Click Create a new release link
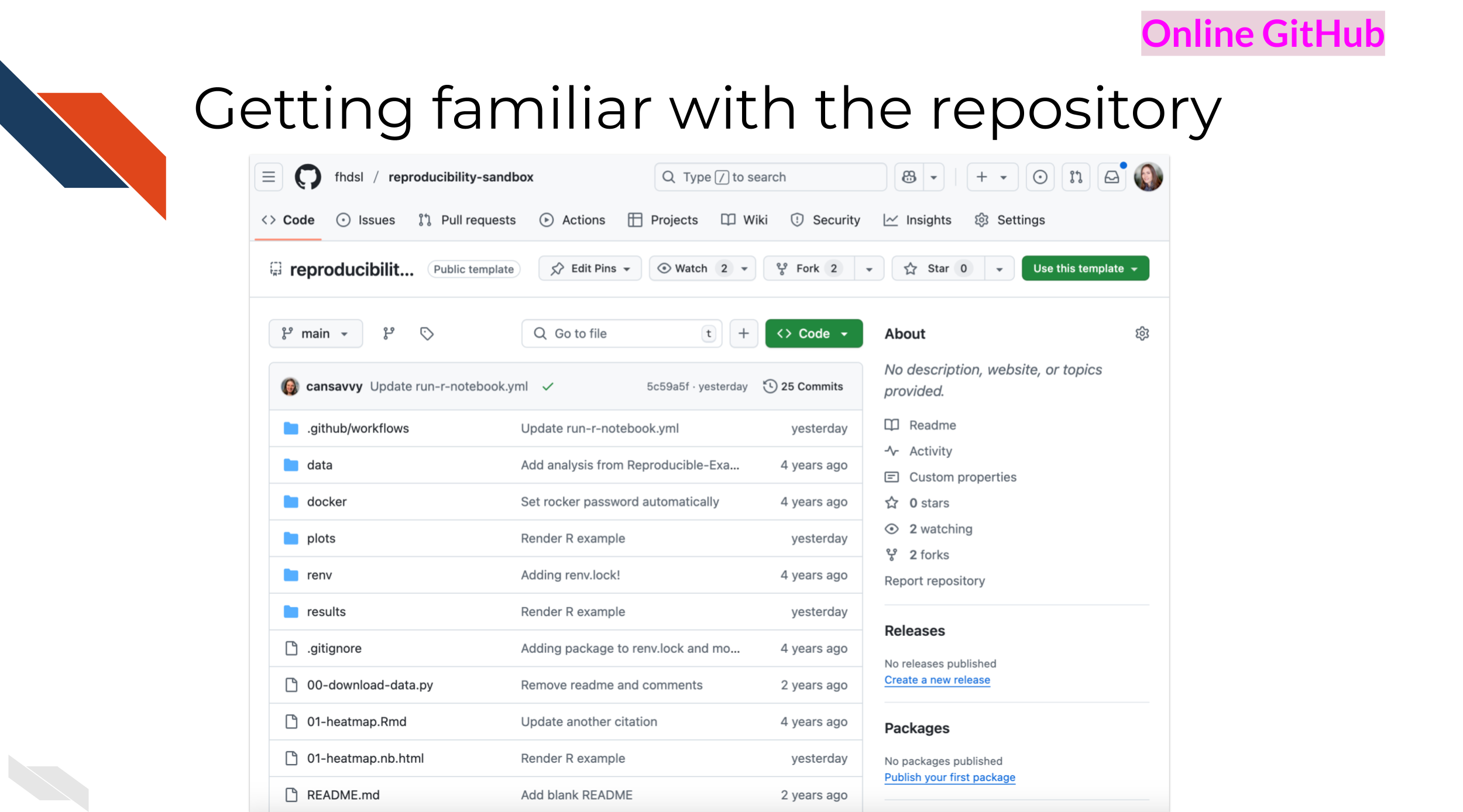 point(937,680)
